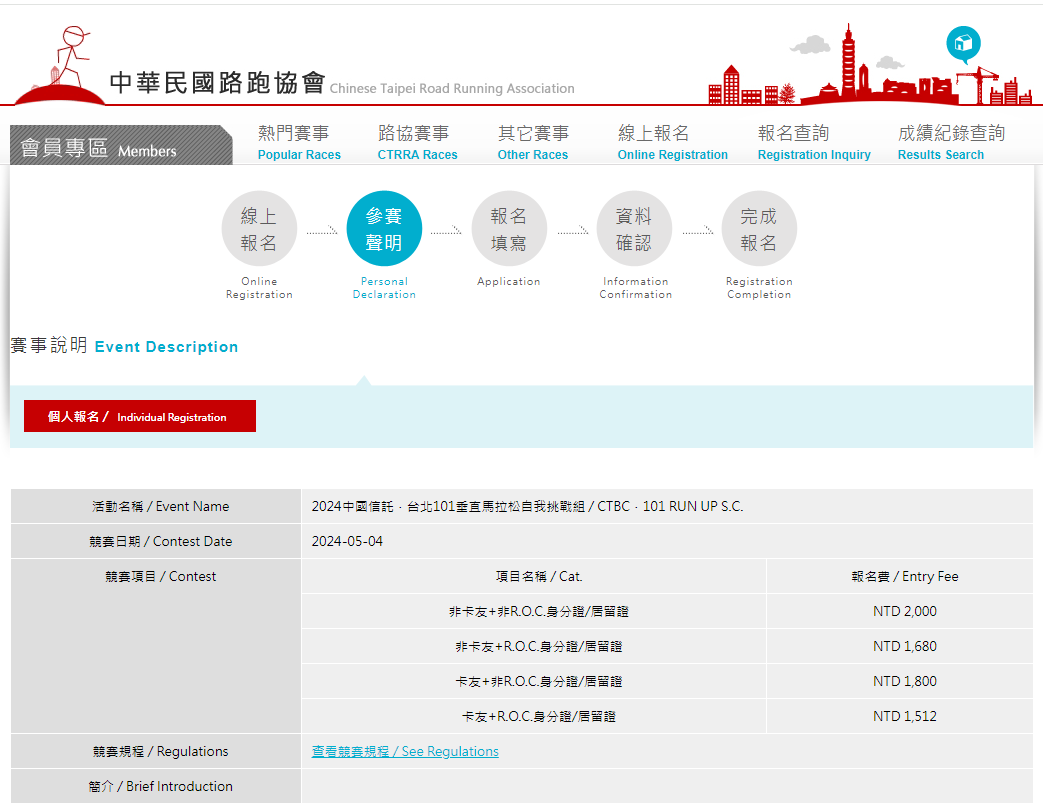Click the contest date 2024-05-04
This screenshot has height=803, width=1043.
(347, 542)
